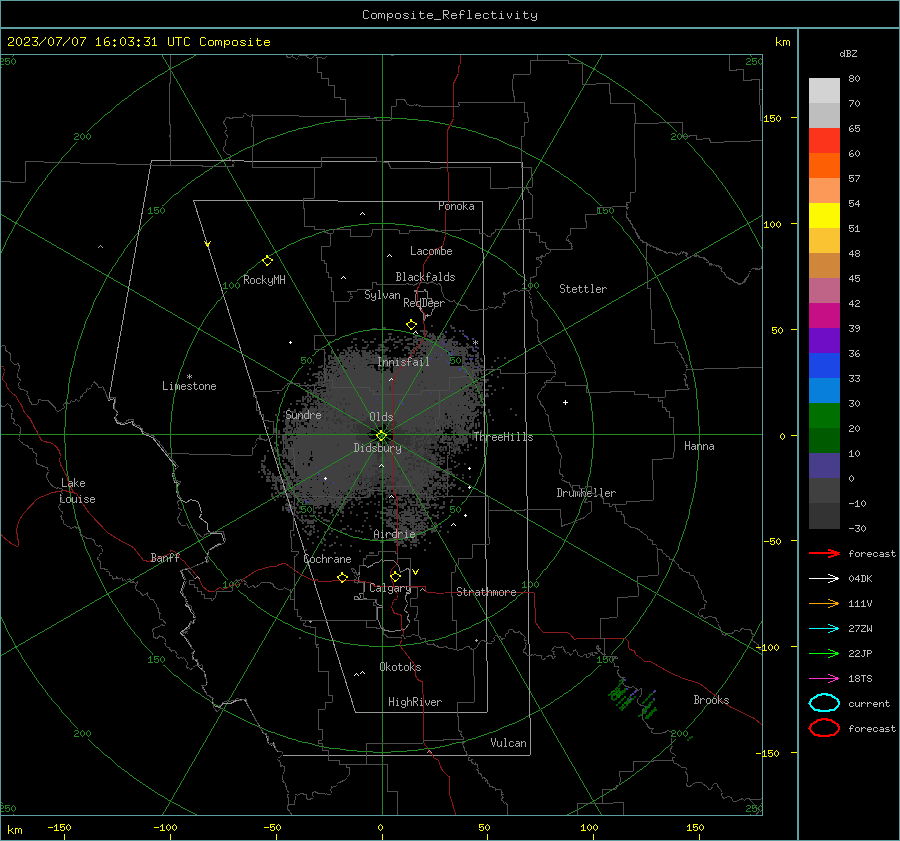Click the cyan current ellipse legend icon

(824, 703)
